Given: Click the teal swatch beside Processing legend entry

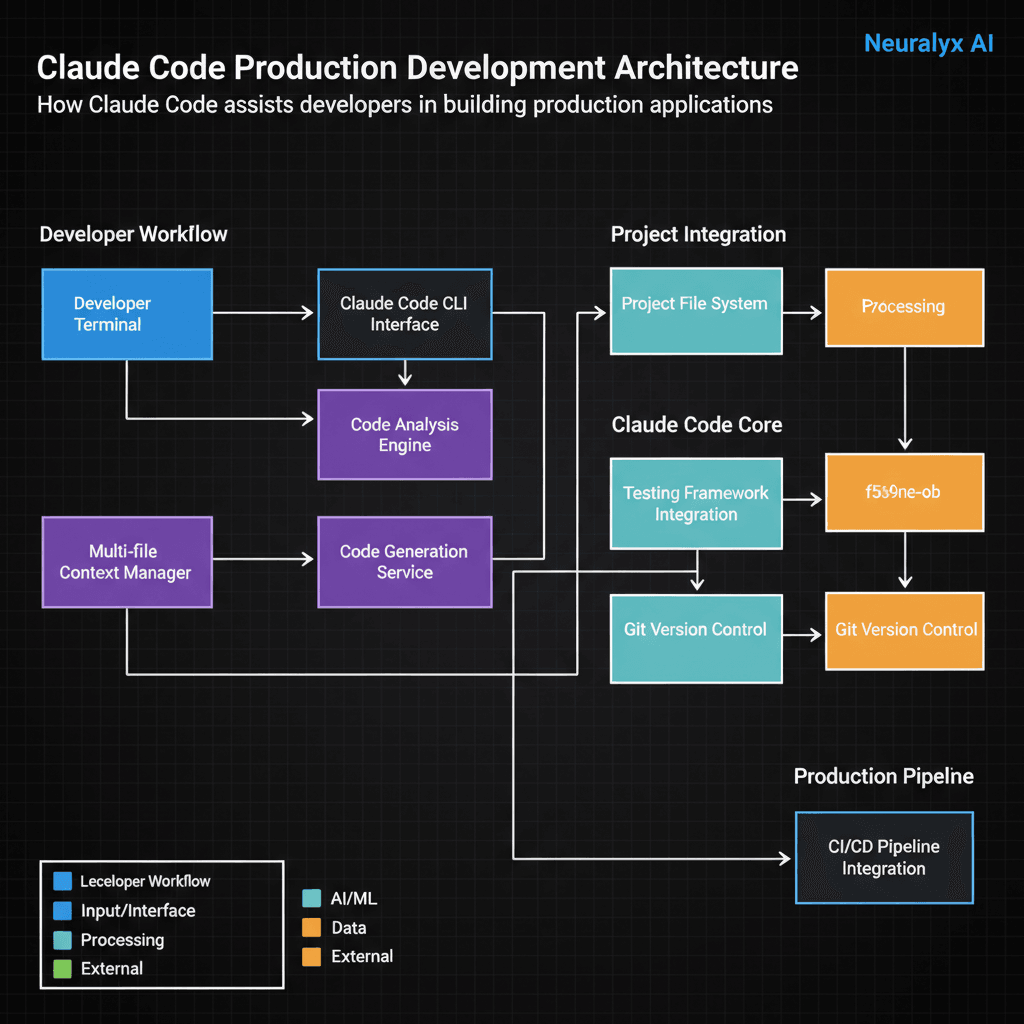Looking at the screenshot, I should [63, 940].
